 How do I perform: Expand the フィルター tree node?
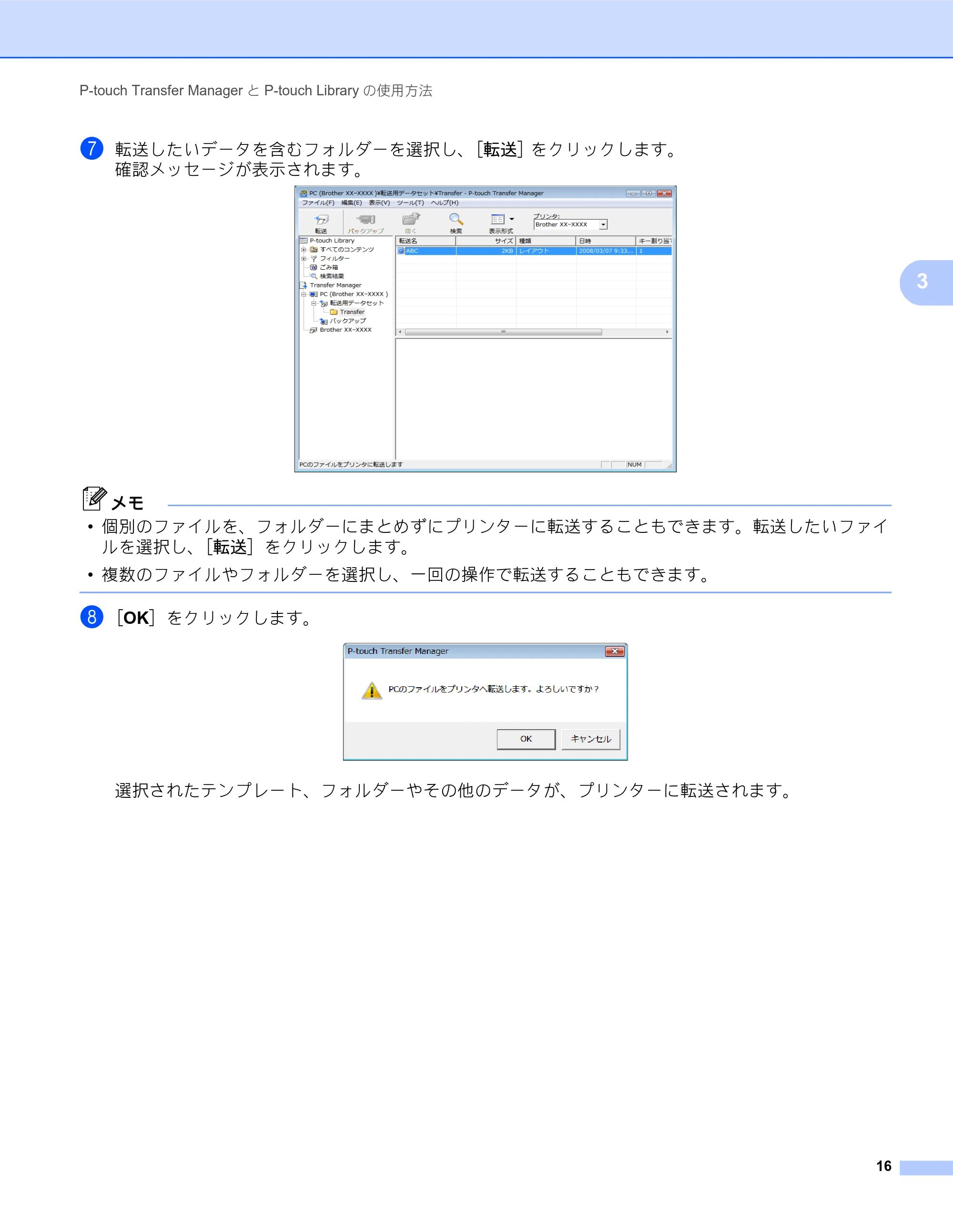(x=304, y=258)
